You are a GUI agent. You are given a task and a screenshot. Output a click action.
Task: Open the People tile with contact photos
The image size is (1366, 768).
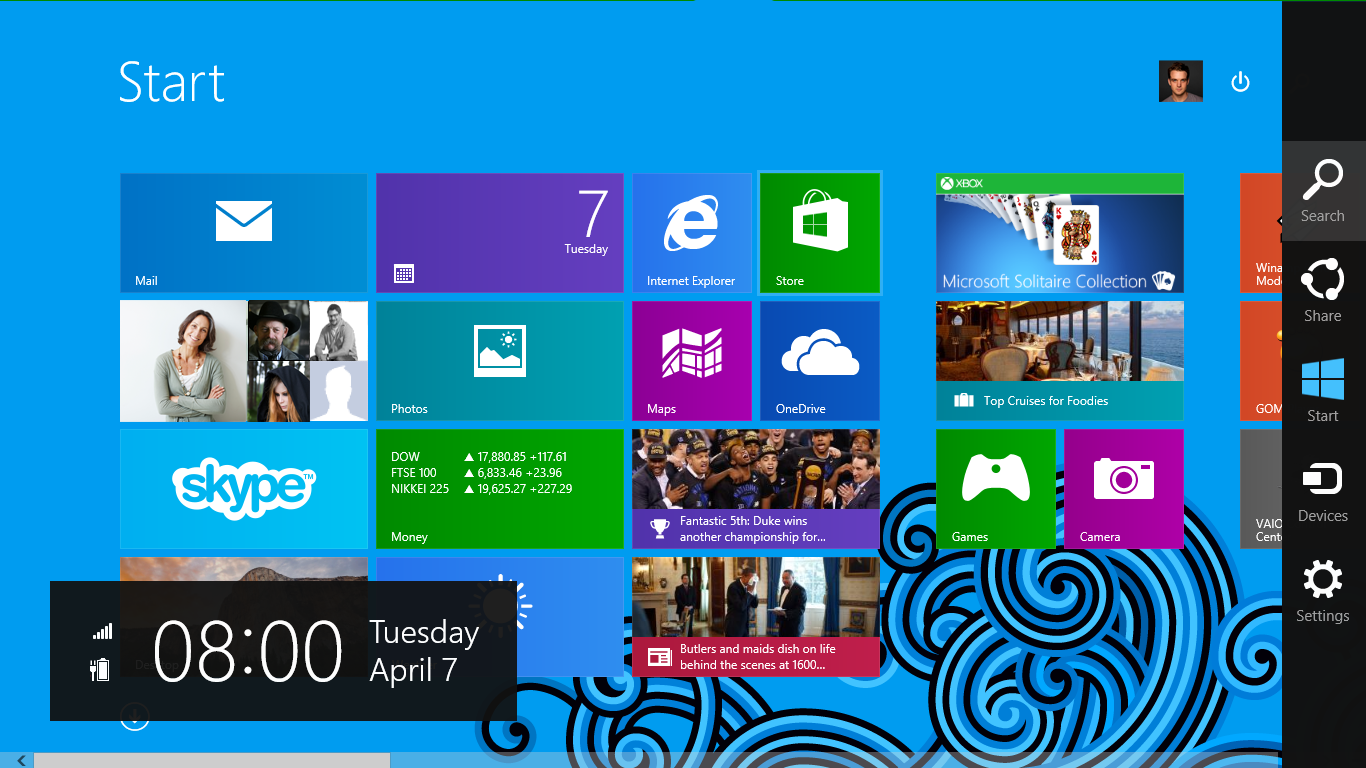pyautogui.click(x=244, y=361)
